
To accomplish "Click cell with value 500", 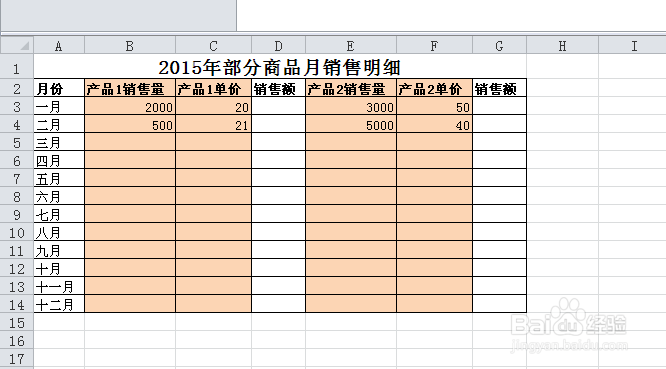I will pyautogui.click(x=130, y=124).
